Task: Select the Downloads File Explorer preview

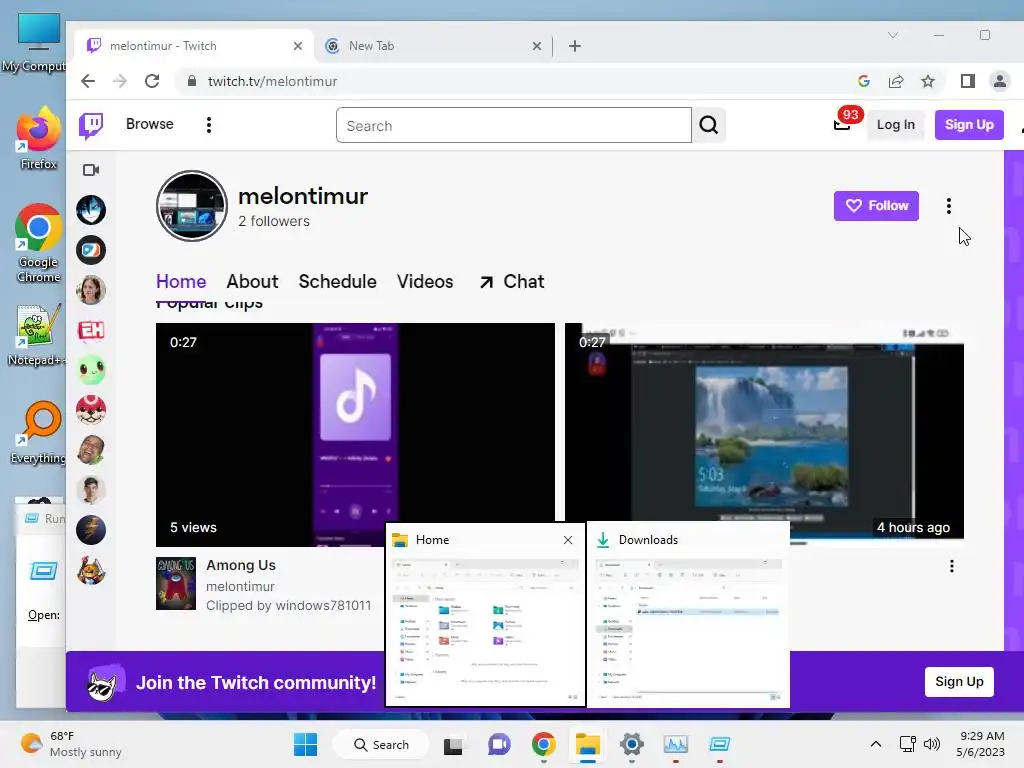Action: 688,615
